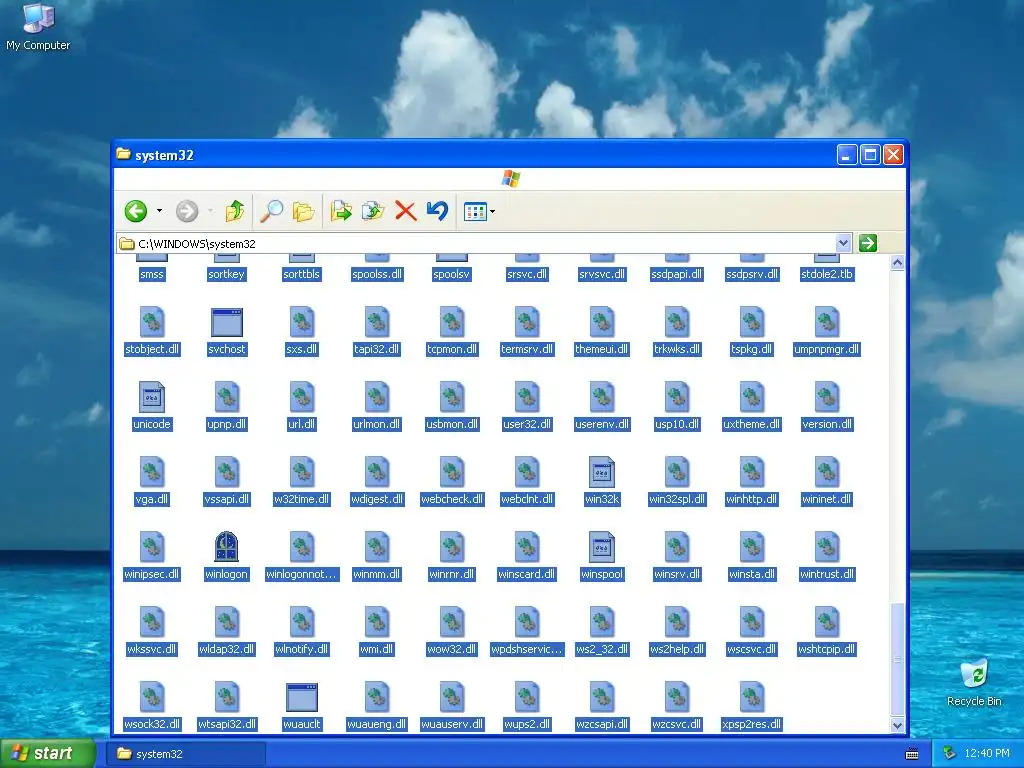Click the tapi32.dll file name

point(377,349)
